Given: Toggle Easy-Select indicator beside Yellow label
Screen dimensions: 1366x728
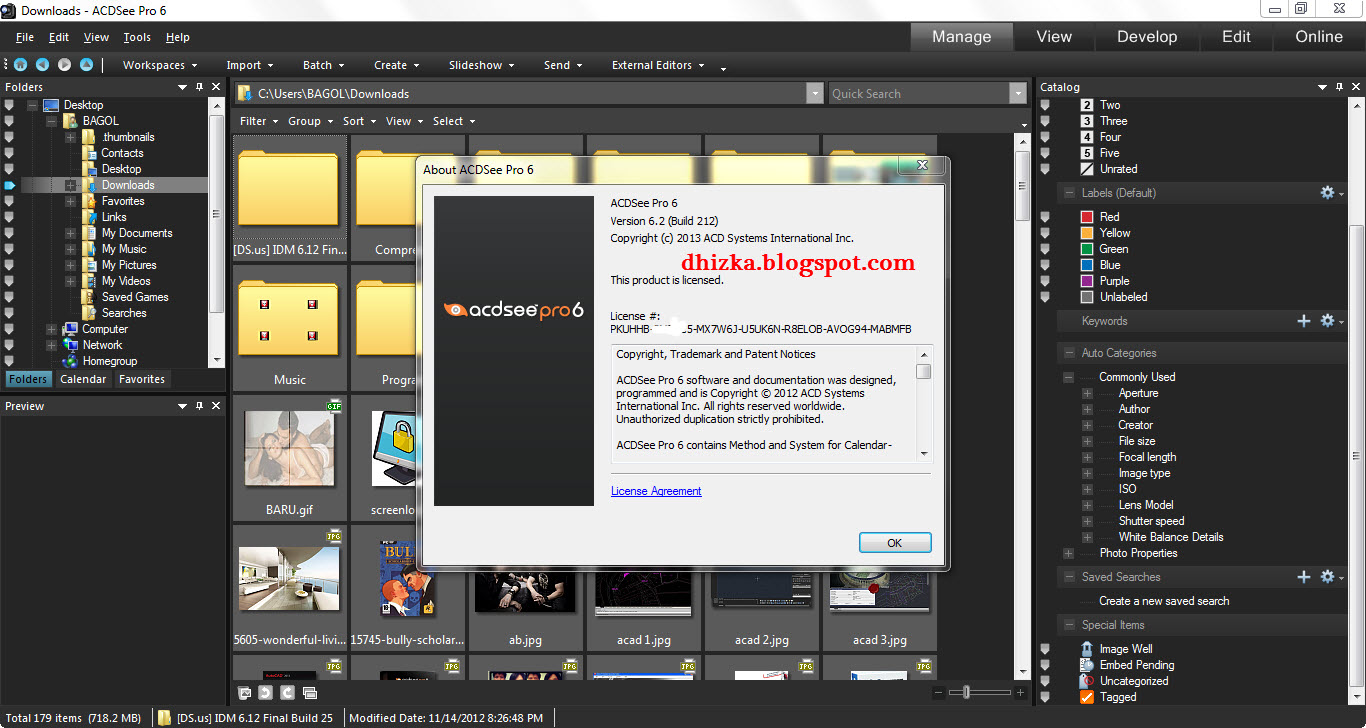Looking at the screenshot, I should [1046, 233].
